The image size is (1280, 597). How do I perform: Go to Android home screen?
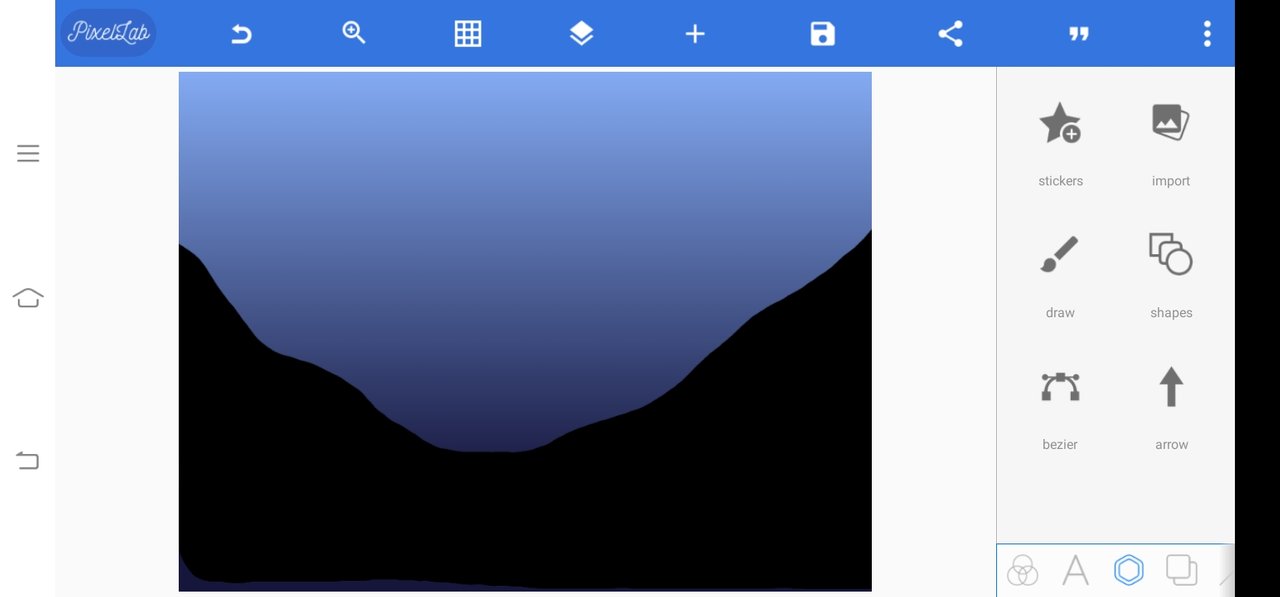pyautogui.click(x=28, y=298)
